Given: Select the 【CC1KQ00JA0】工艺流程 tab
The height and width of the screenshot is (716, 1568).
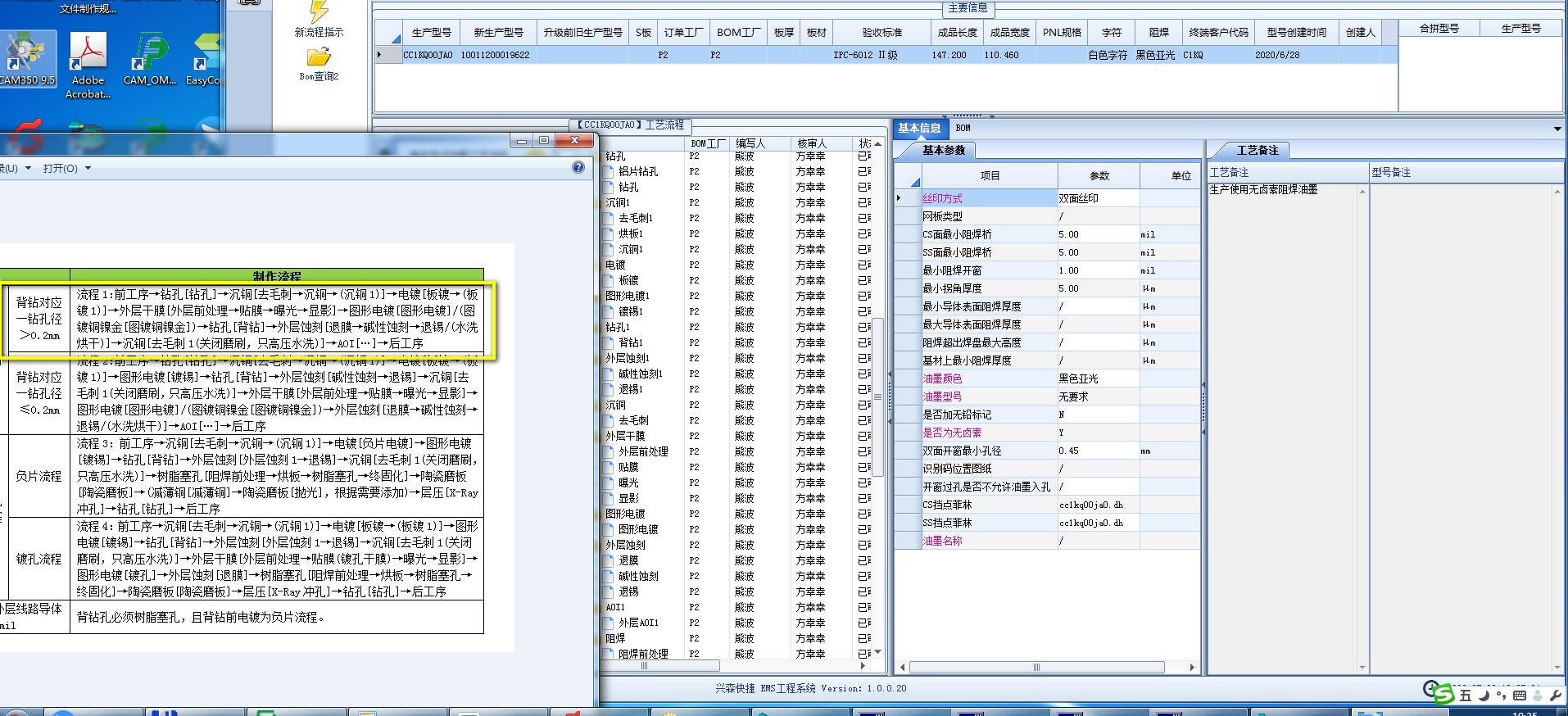Looking at the screenshot, I should (631, 125).
